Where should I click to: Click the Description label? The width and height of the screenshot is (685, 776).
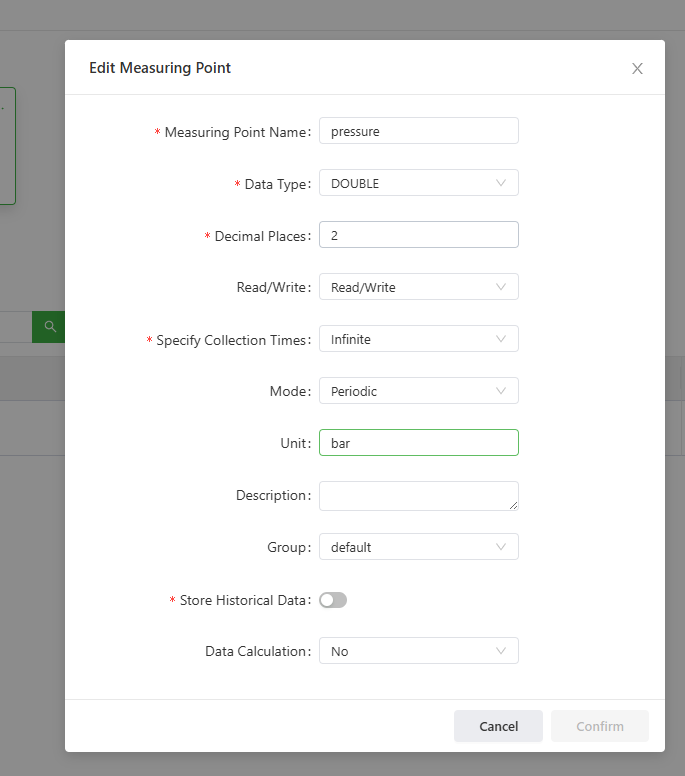click(273, 495)
